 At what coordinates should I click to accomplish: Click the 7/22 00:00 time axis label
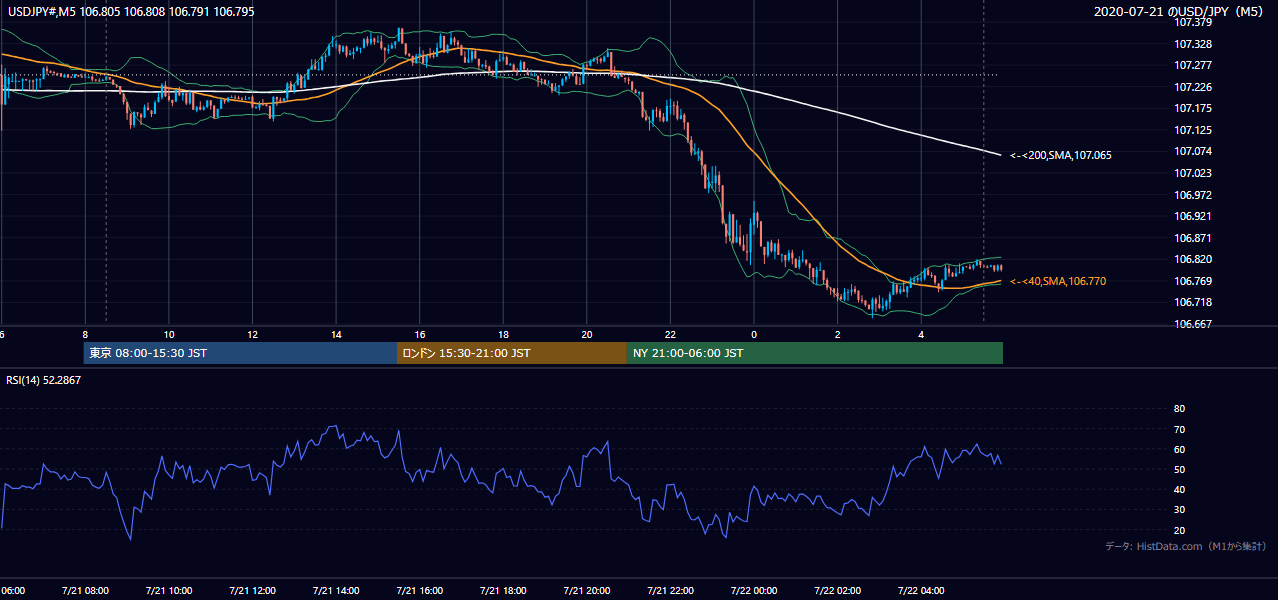click(754, 590)
